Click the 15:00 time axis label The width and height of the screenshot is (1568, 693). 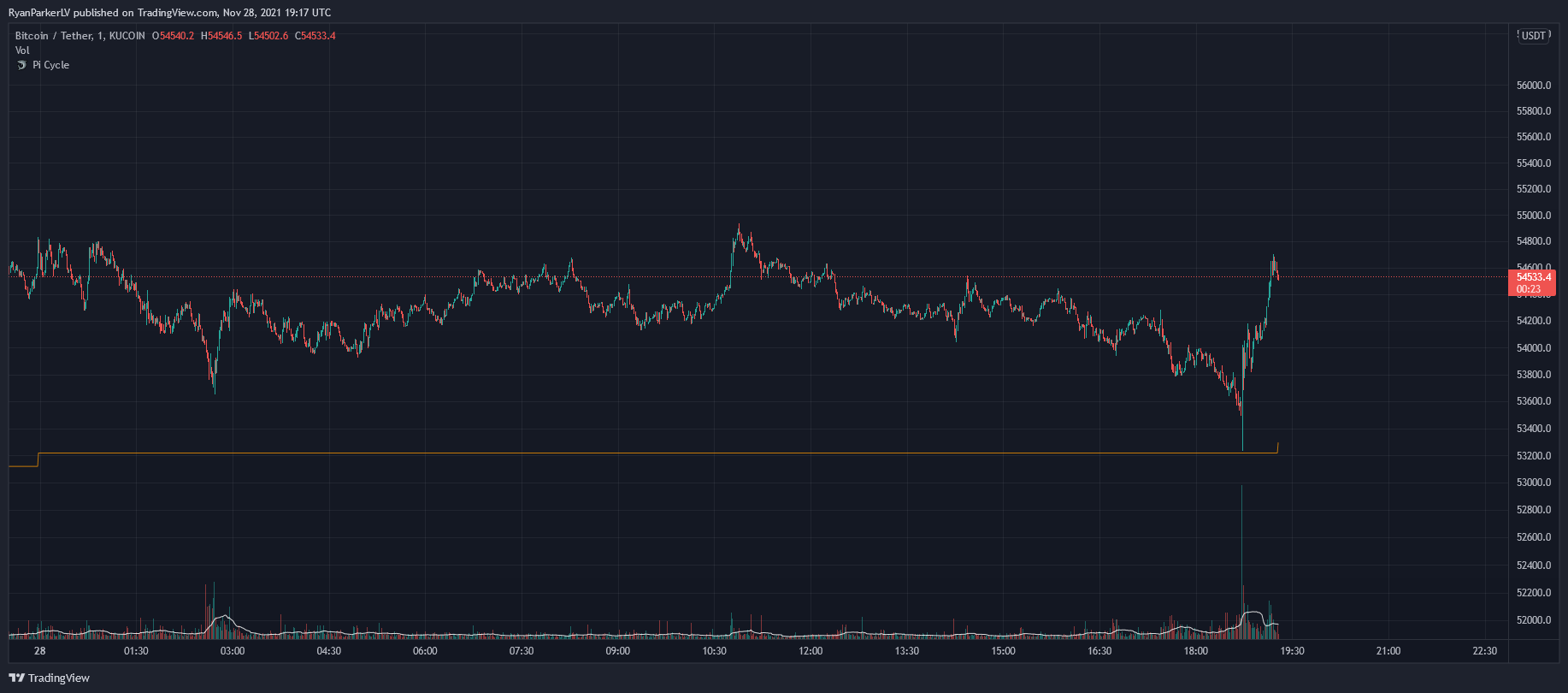tap(1004, 651)
